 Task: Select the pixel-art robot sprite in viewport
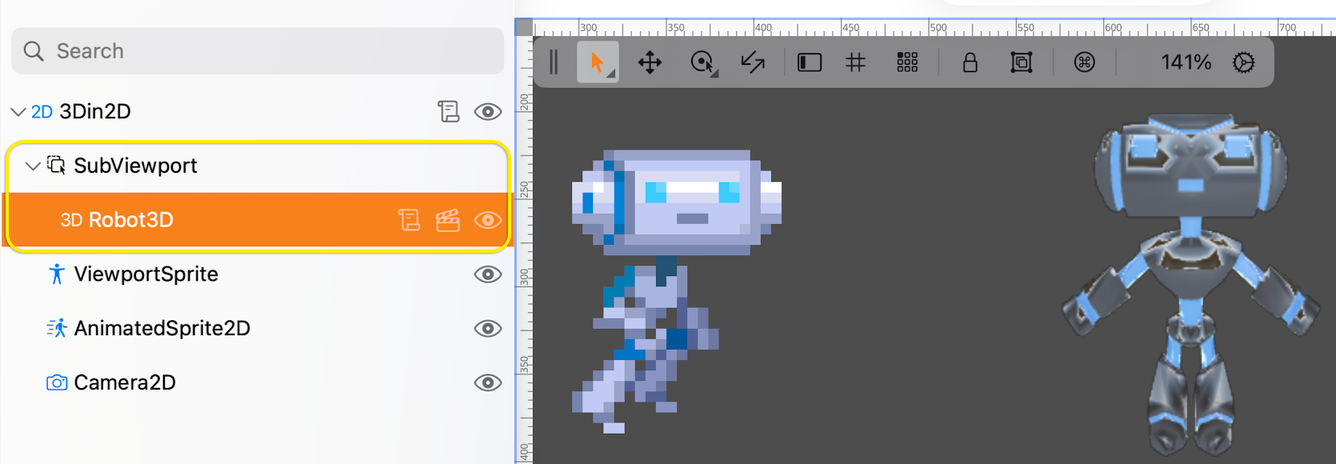coord(676,290)
